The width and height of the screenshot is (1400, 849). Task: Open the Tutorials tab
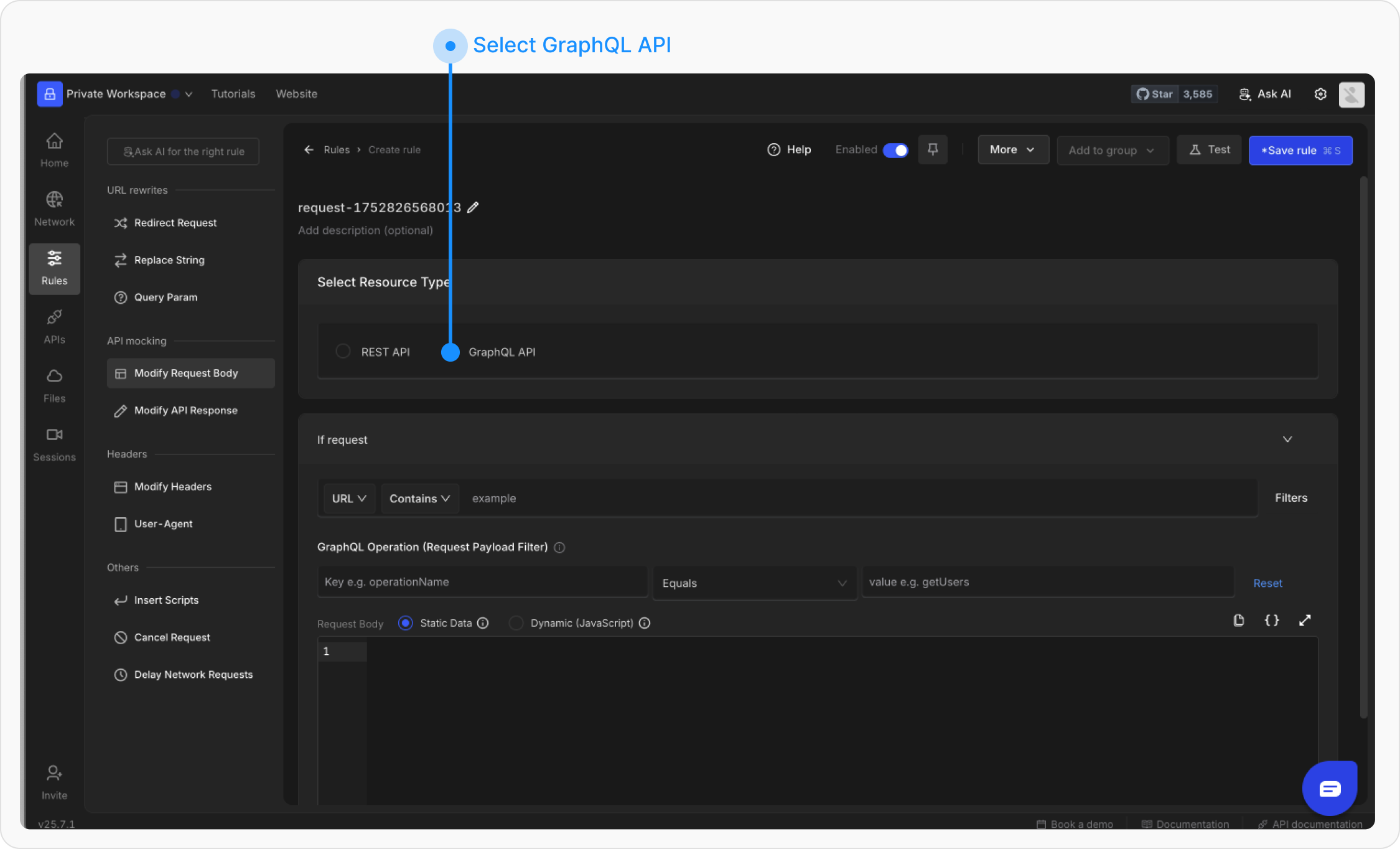(233, 94)
